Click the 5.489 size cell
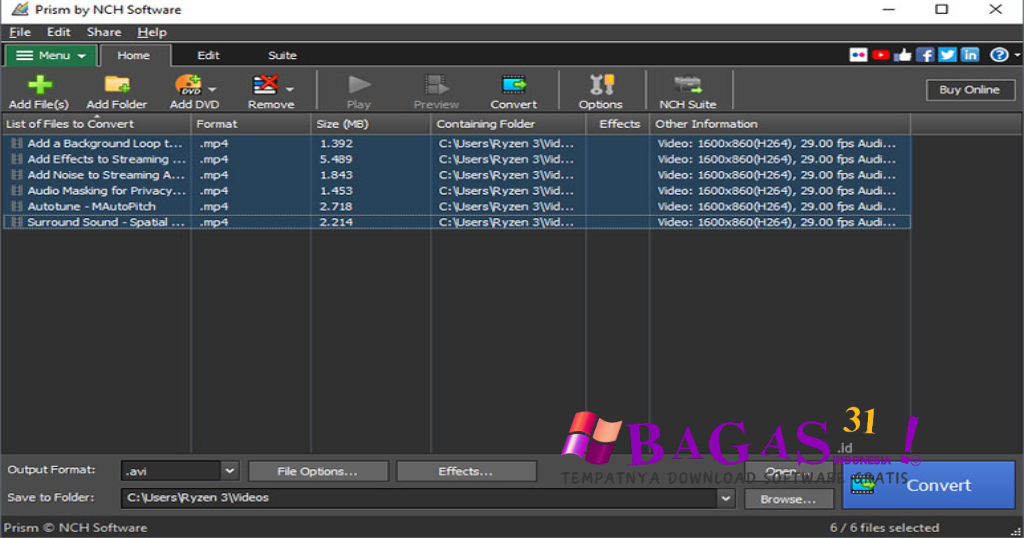1024x538 pixels. point(336,159)
